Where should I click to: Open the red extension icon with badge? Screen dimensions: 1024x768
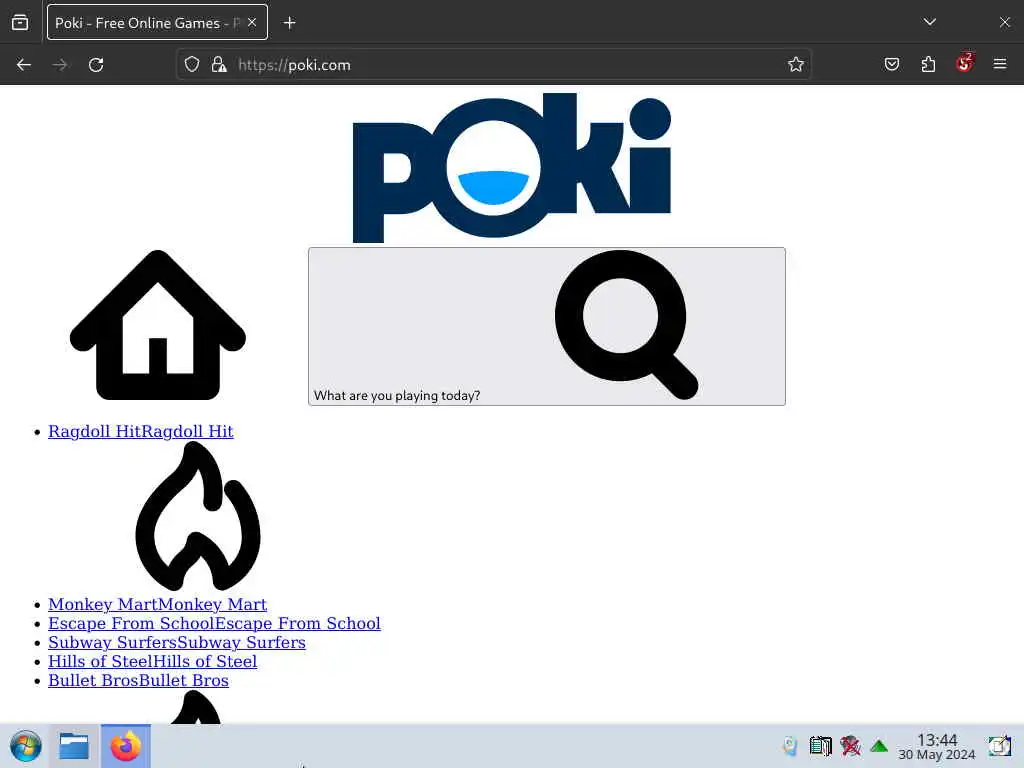tap(964, 63)
